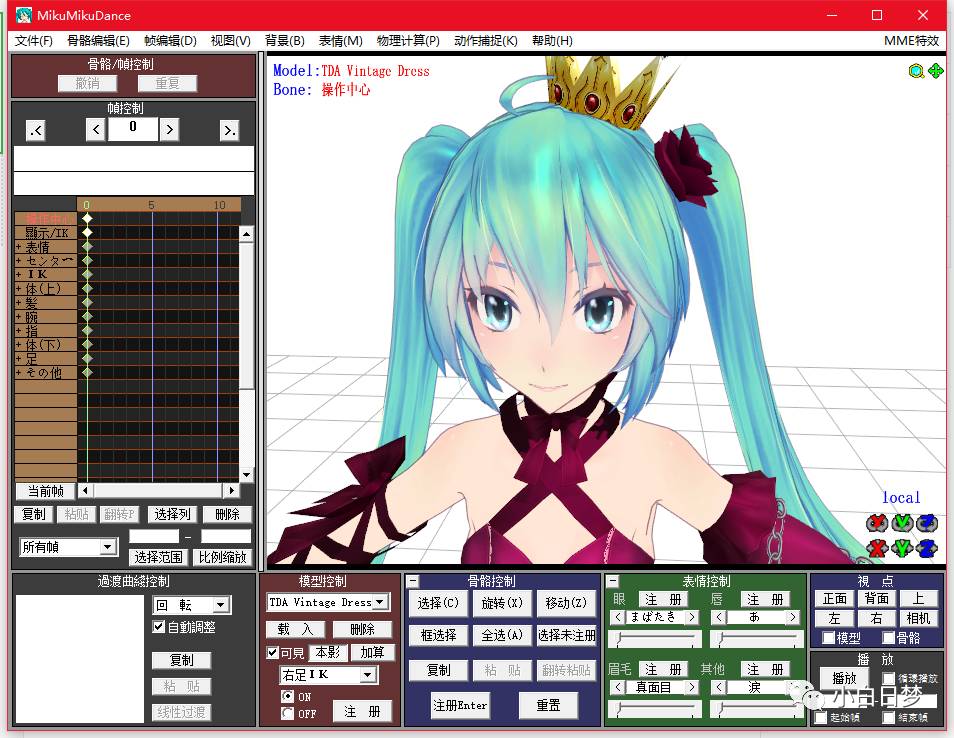Click the 注册Enter button
The height and width of the screenshot is (738, 954).
460,705
